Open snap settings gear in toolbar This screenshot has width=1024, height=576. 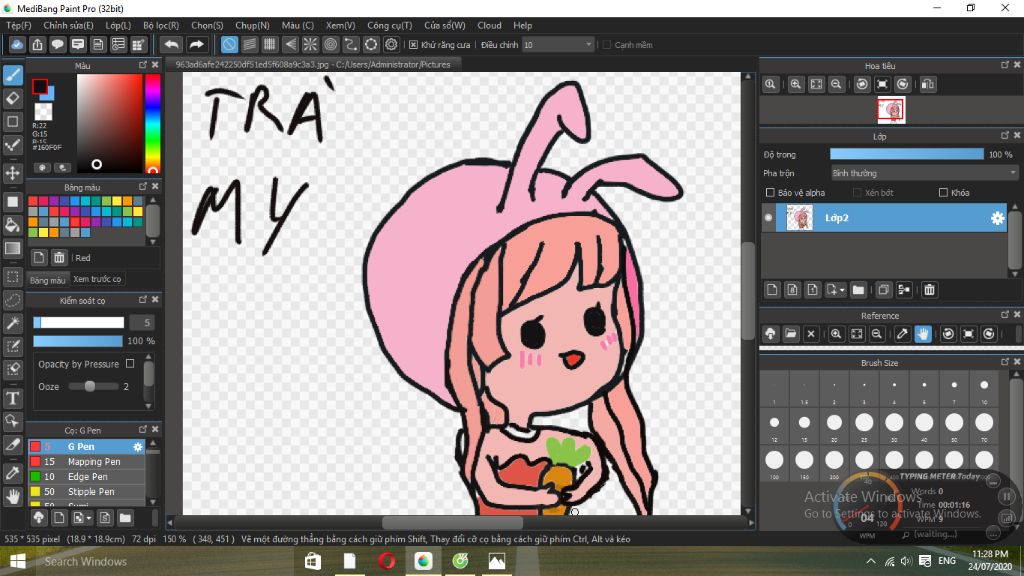[391, 44]
